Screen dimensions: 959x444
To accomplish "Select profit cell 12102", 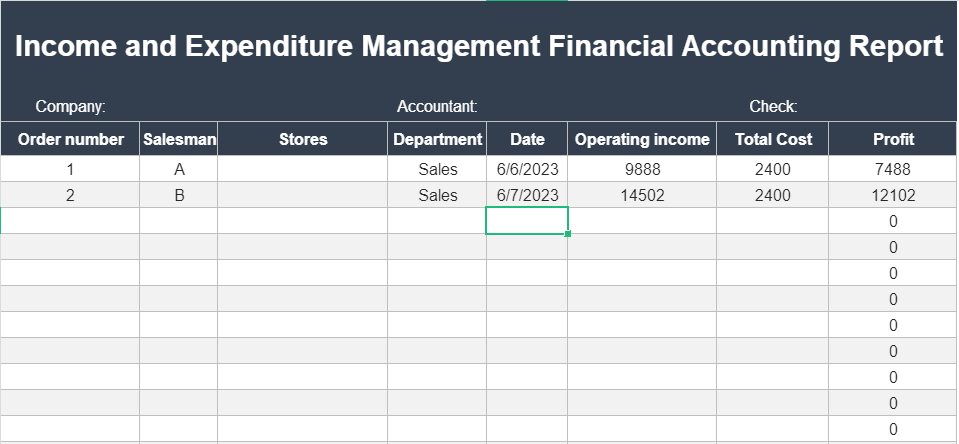I will [893, 195].
